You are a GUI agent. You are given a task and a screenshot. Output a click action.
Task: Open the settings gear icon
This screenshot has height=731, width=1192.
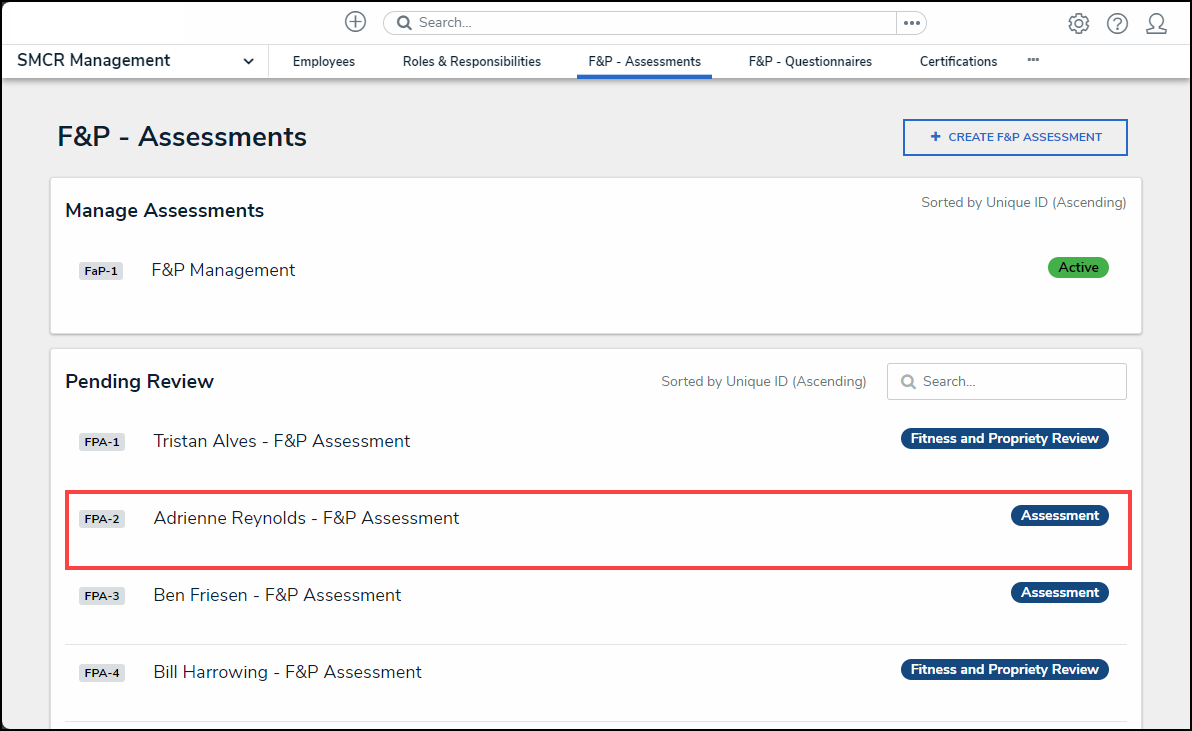coord(1078,22)
